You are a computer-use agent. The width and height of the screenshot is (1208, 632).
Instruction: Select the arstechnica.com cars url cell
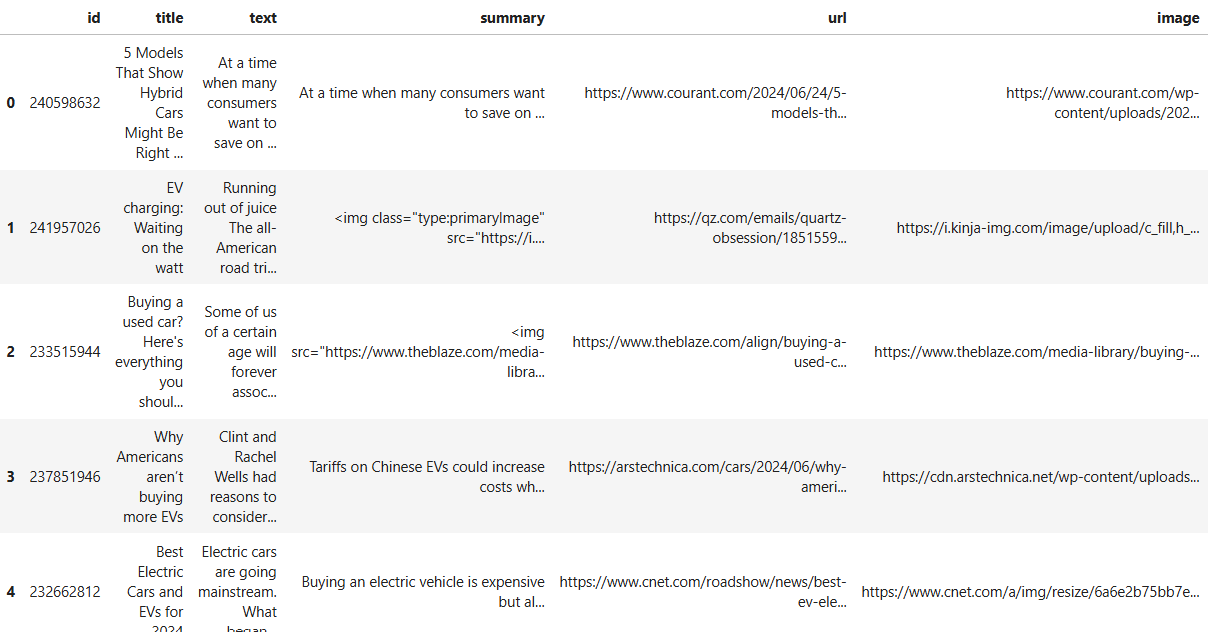tap(707, 477)
